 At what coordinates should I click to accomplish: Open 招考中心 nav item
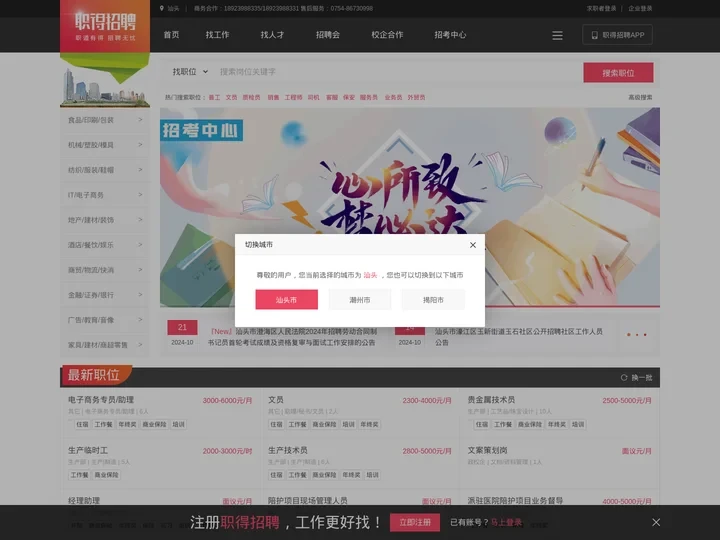(450, 35)
